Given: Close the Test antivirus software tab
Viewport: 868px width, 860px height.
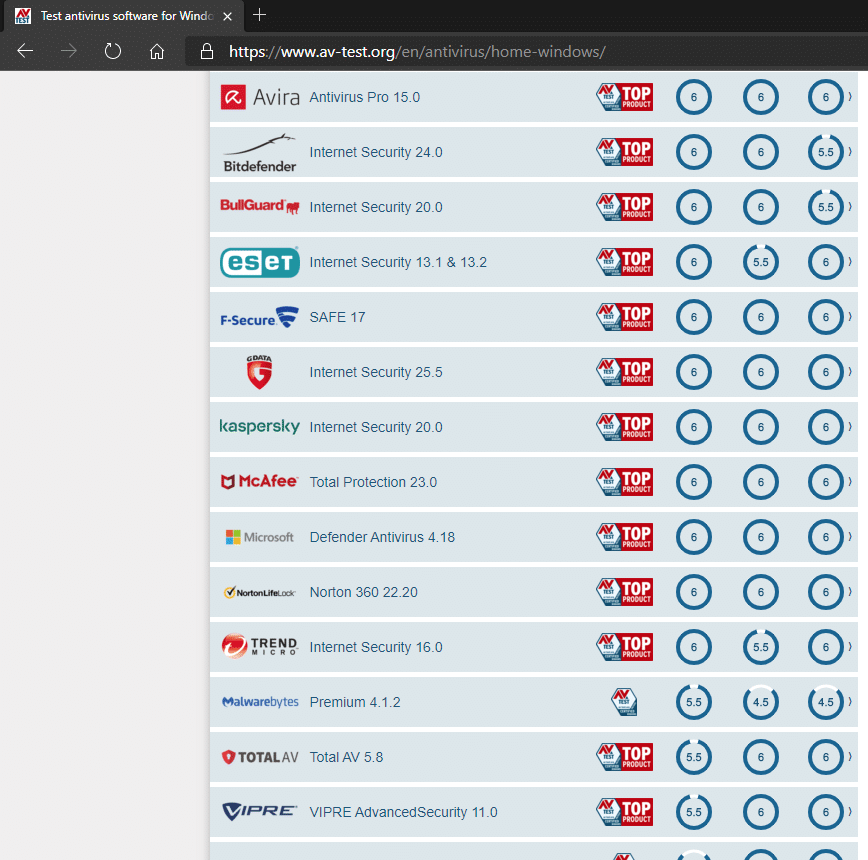Looking at the screenshot, I should point(227,16).
